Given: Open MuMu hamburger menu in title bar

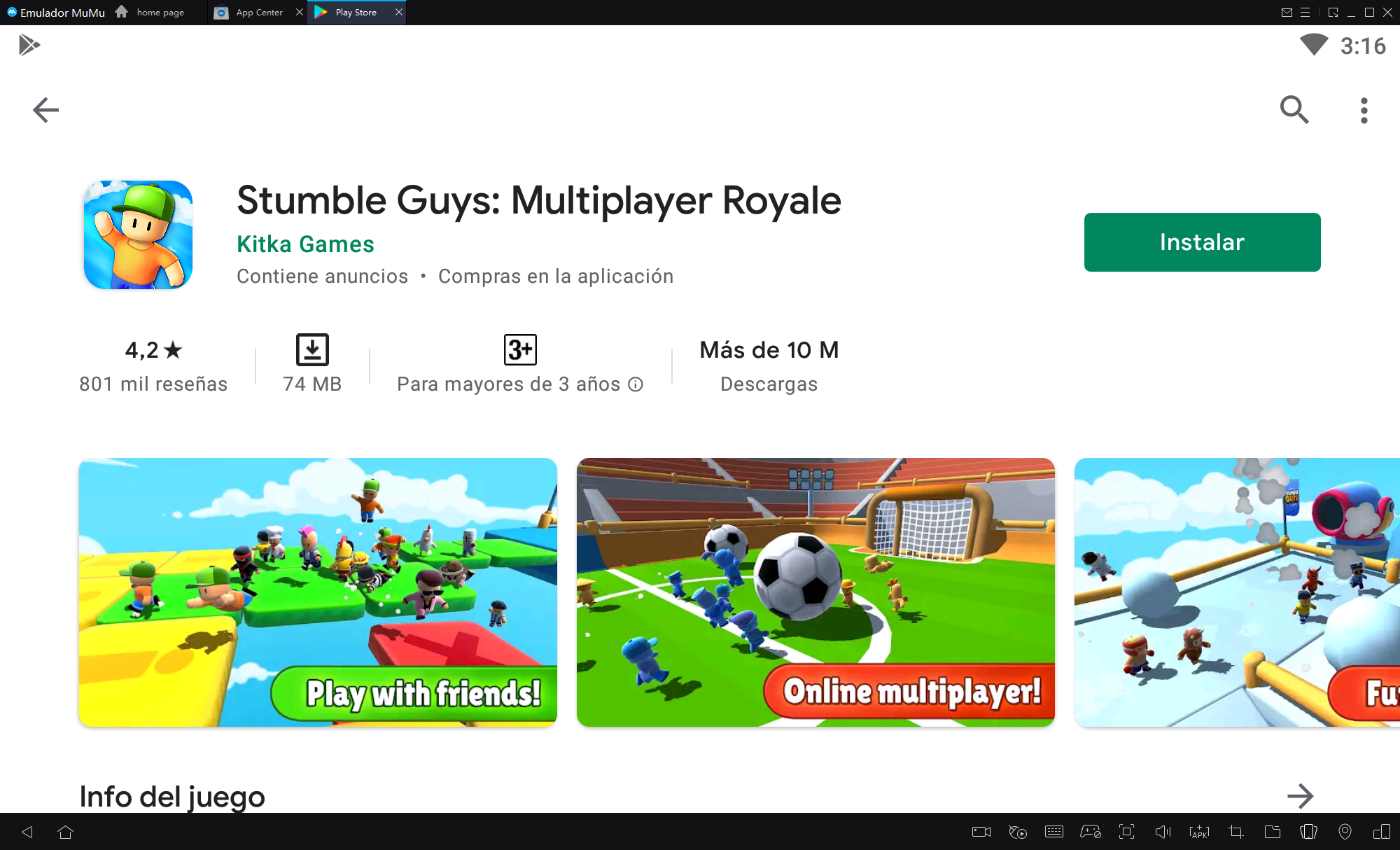Looking at the screenshot, I should 1305,12.
